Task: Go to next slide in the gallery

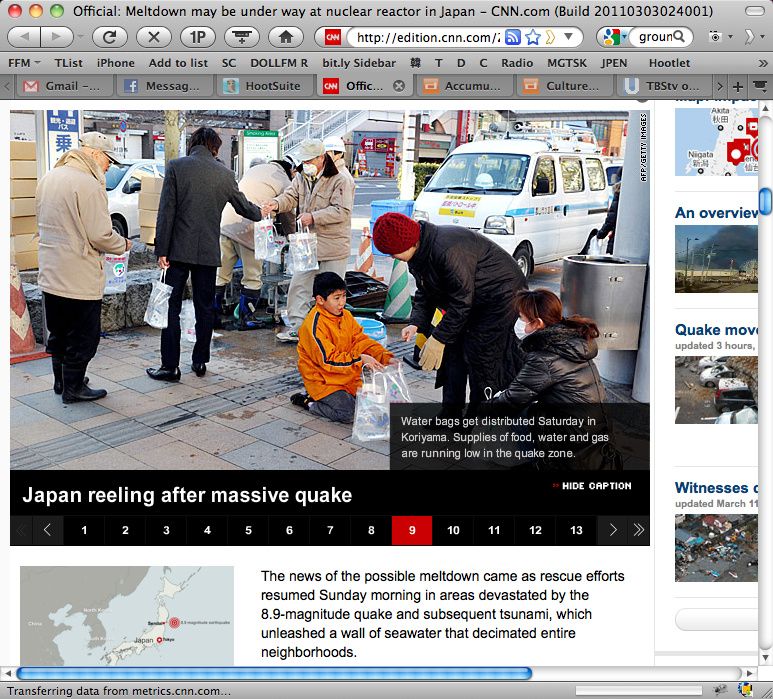Action: [613, 530]
